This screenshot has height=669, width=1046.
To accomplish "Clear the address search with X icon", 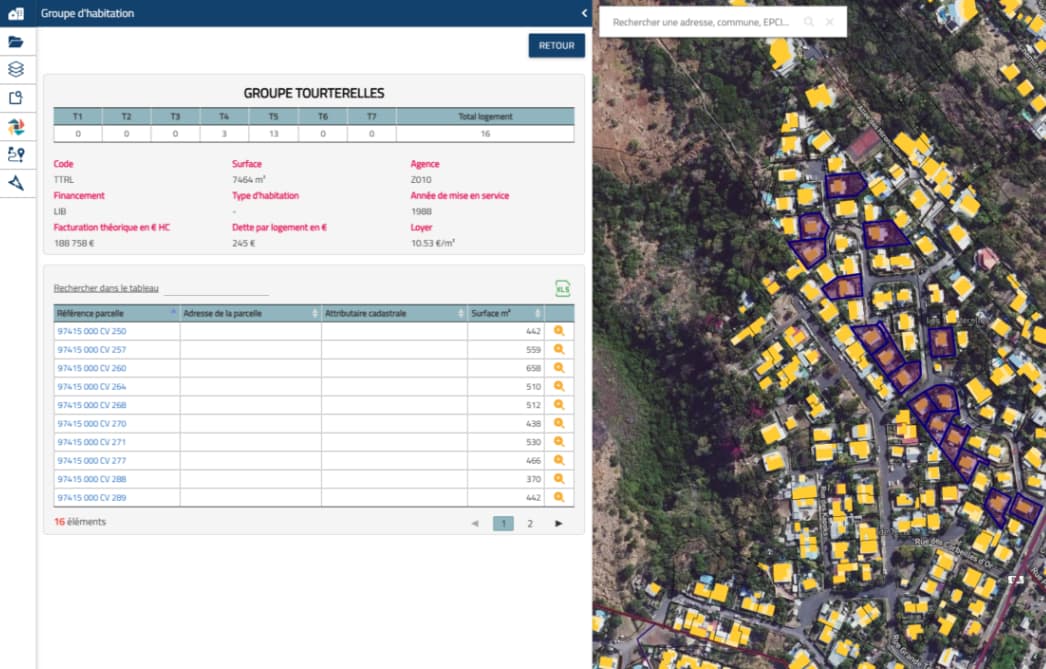I will click(829, 22).
